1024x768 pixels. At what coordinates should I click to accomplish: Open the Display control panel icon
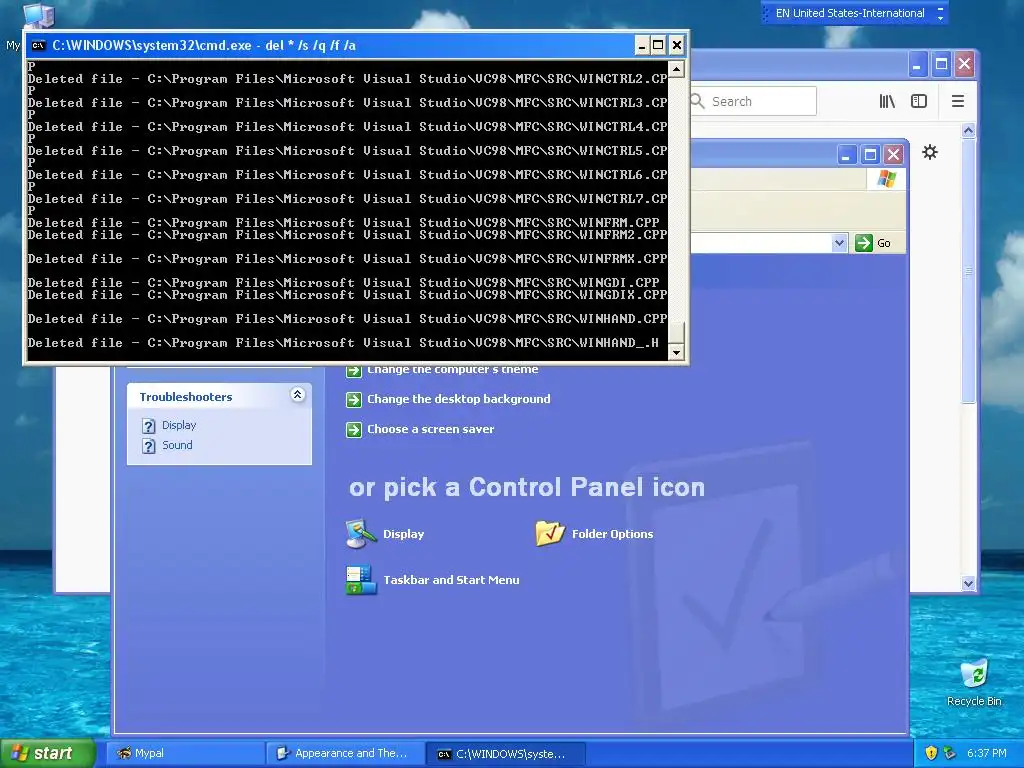pyautogui.click(x=361, y=534)
